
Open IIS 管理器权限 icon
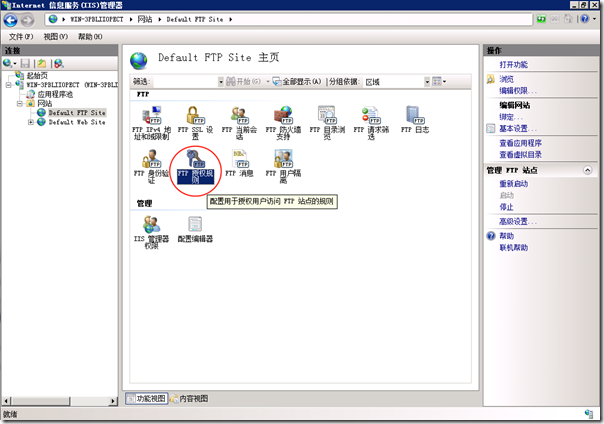tap(152, 232)
